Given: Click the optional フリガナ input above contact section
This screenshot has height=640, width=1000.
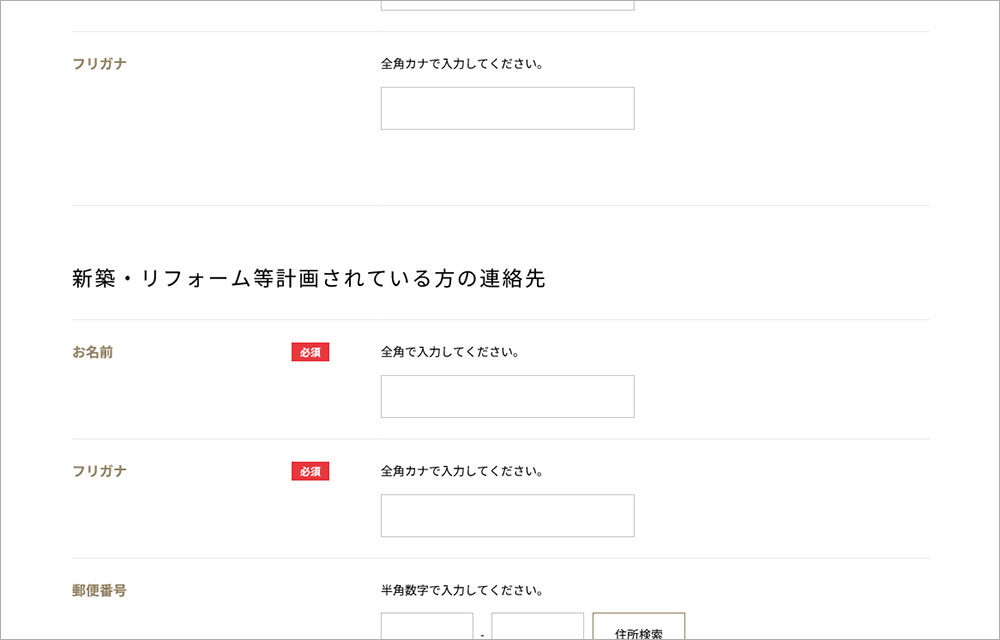Looking at the screenshot, I should [507, 108].
